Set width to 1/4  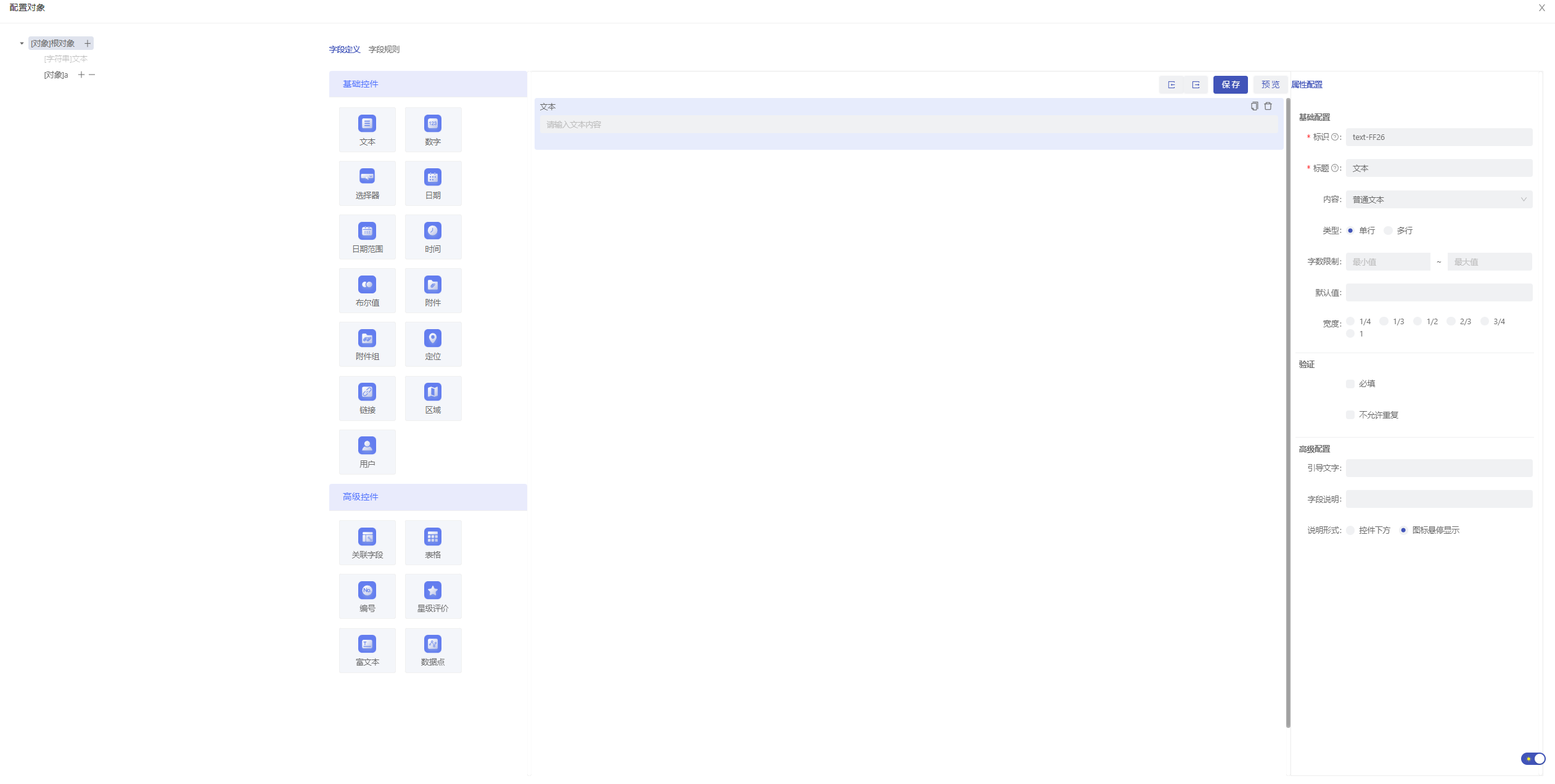(1350, 321)
